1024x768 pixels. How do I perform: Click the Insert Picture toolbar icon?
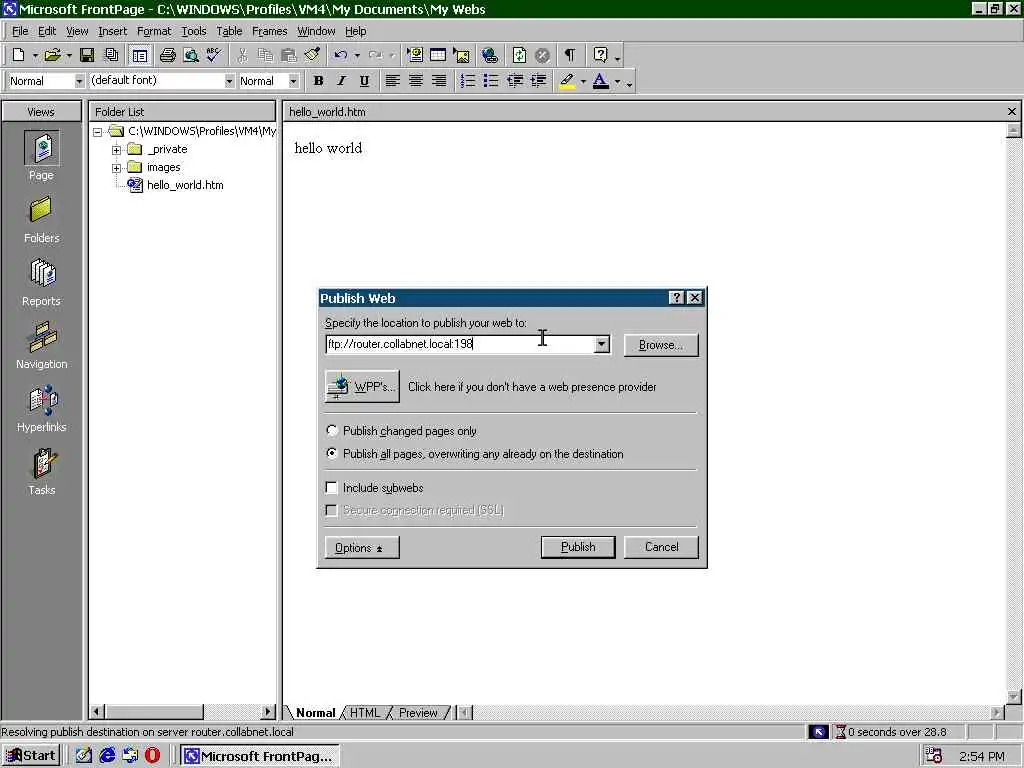462,56
